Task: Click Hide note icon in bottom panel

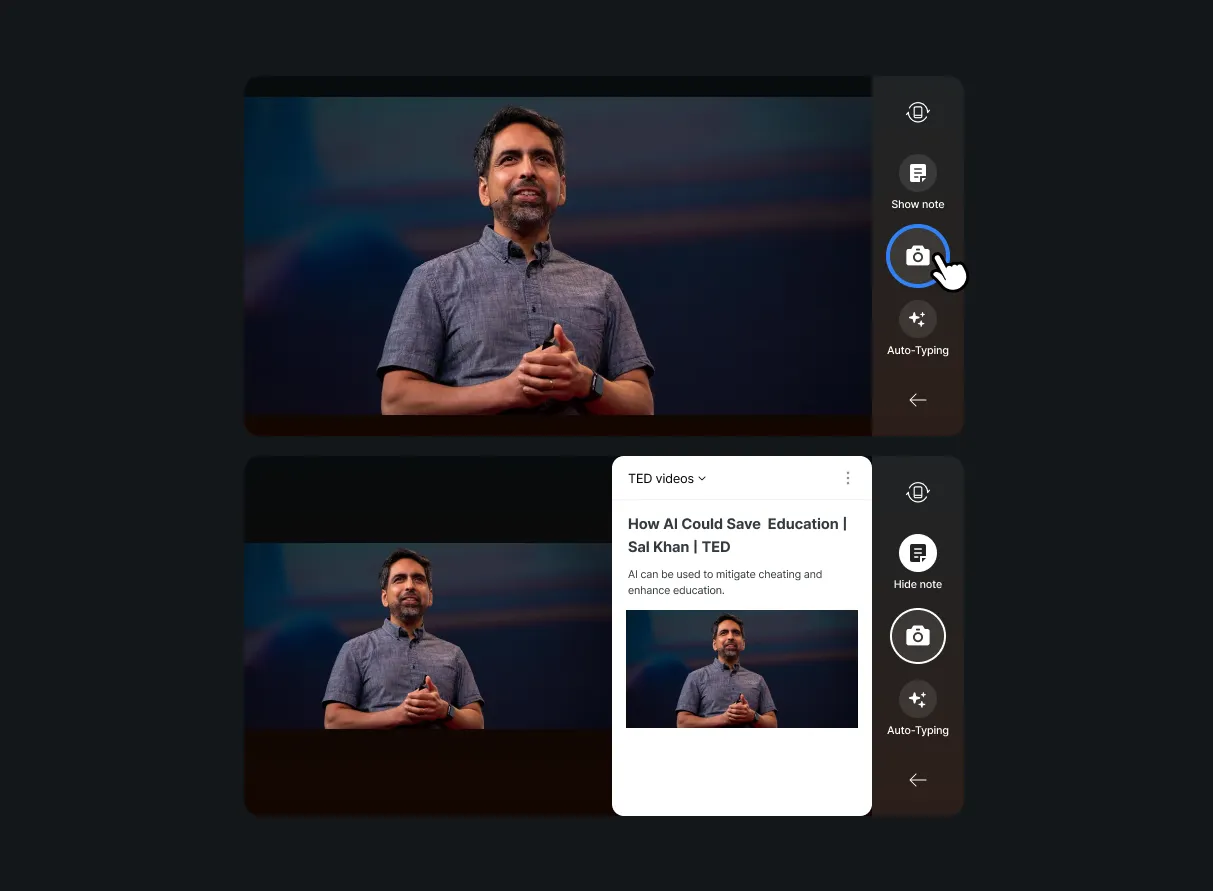Action: (x=917, y=553)
